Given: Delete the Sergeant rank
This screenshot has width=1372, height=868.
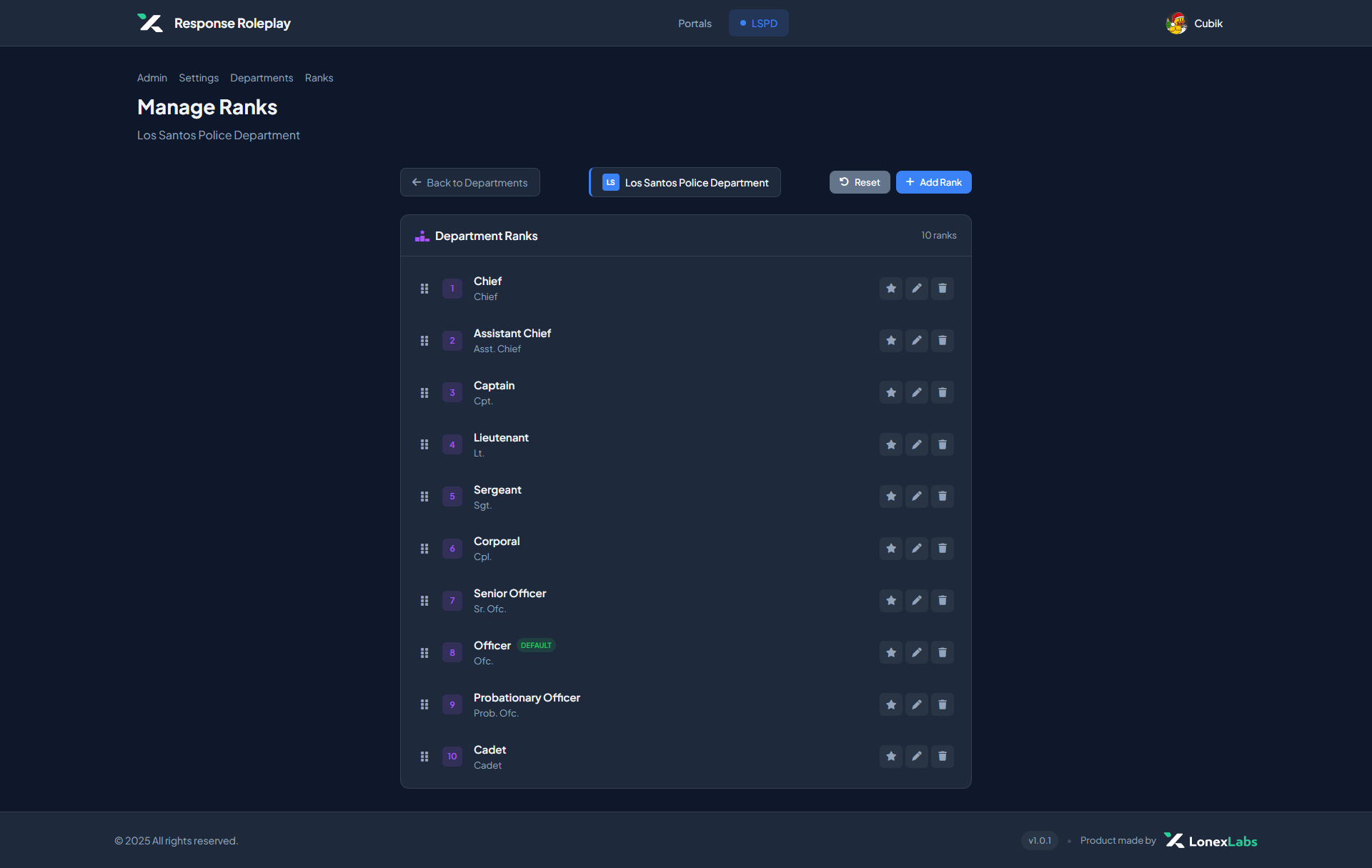Looking at the screenshot, I should [x=943, y=497].
